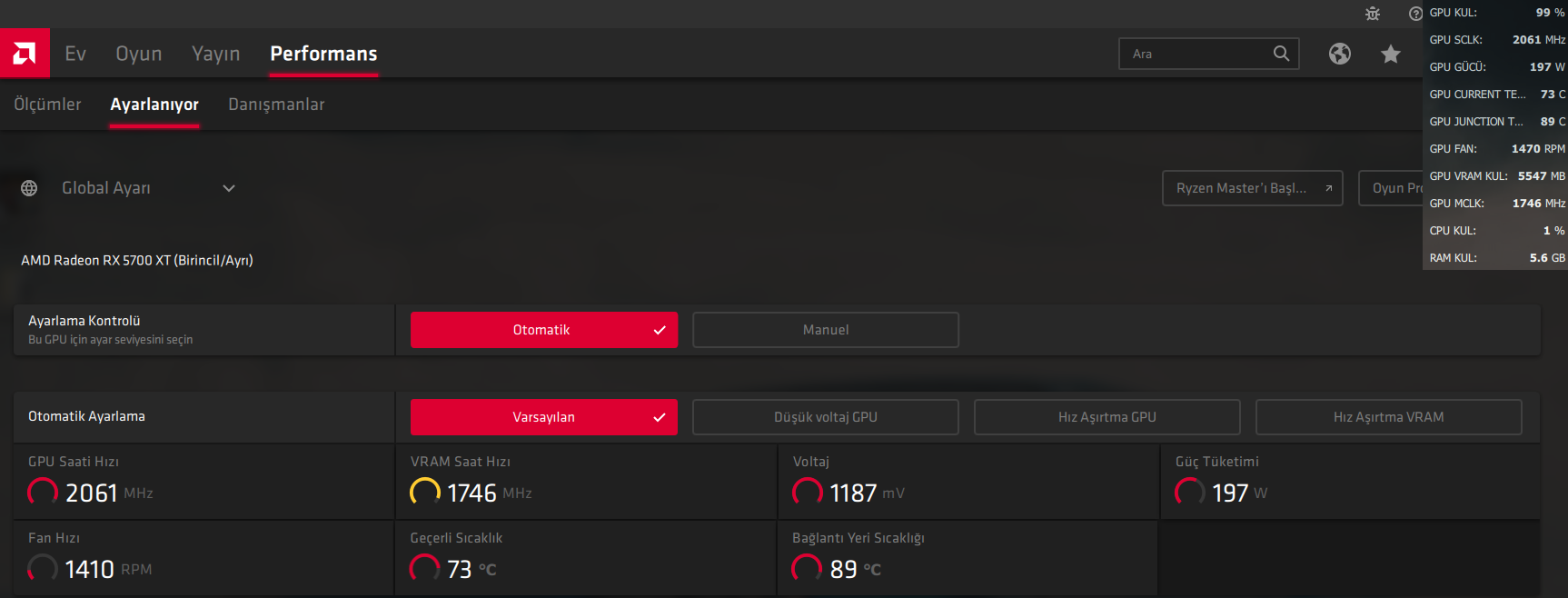Focus the Ara search field
This screenshot has width=1568, height=598.
click(1209, 54)
